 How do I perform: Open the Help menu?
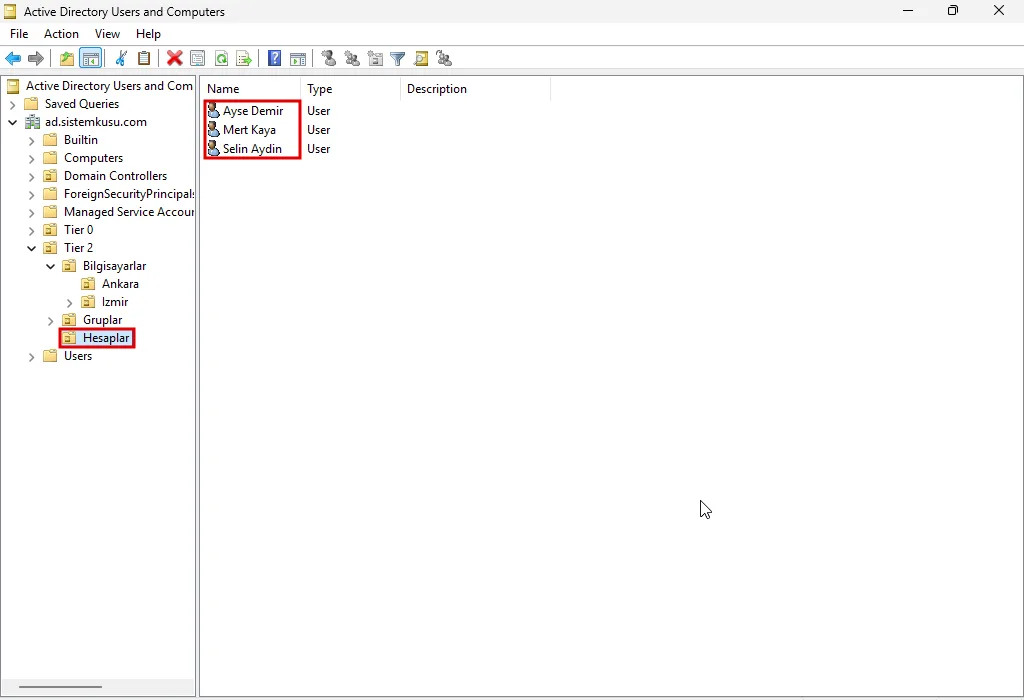pyautogui.click(x=148, y=34)
